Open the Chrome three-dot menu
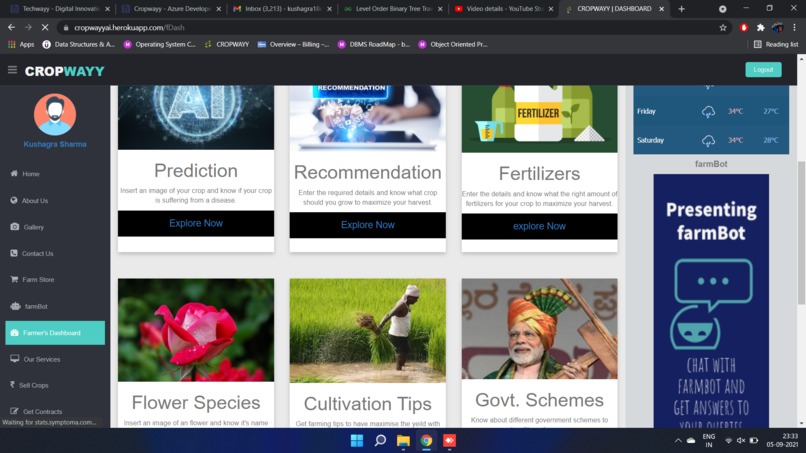 pos(795,27)
